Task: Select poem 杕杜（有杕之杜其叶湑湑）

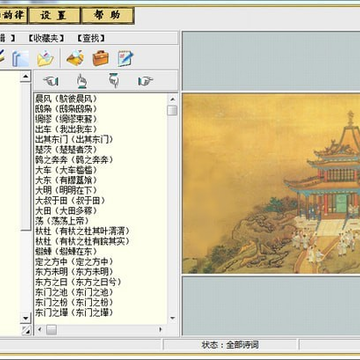Action: [x=82, y=231]
